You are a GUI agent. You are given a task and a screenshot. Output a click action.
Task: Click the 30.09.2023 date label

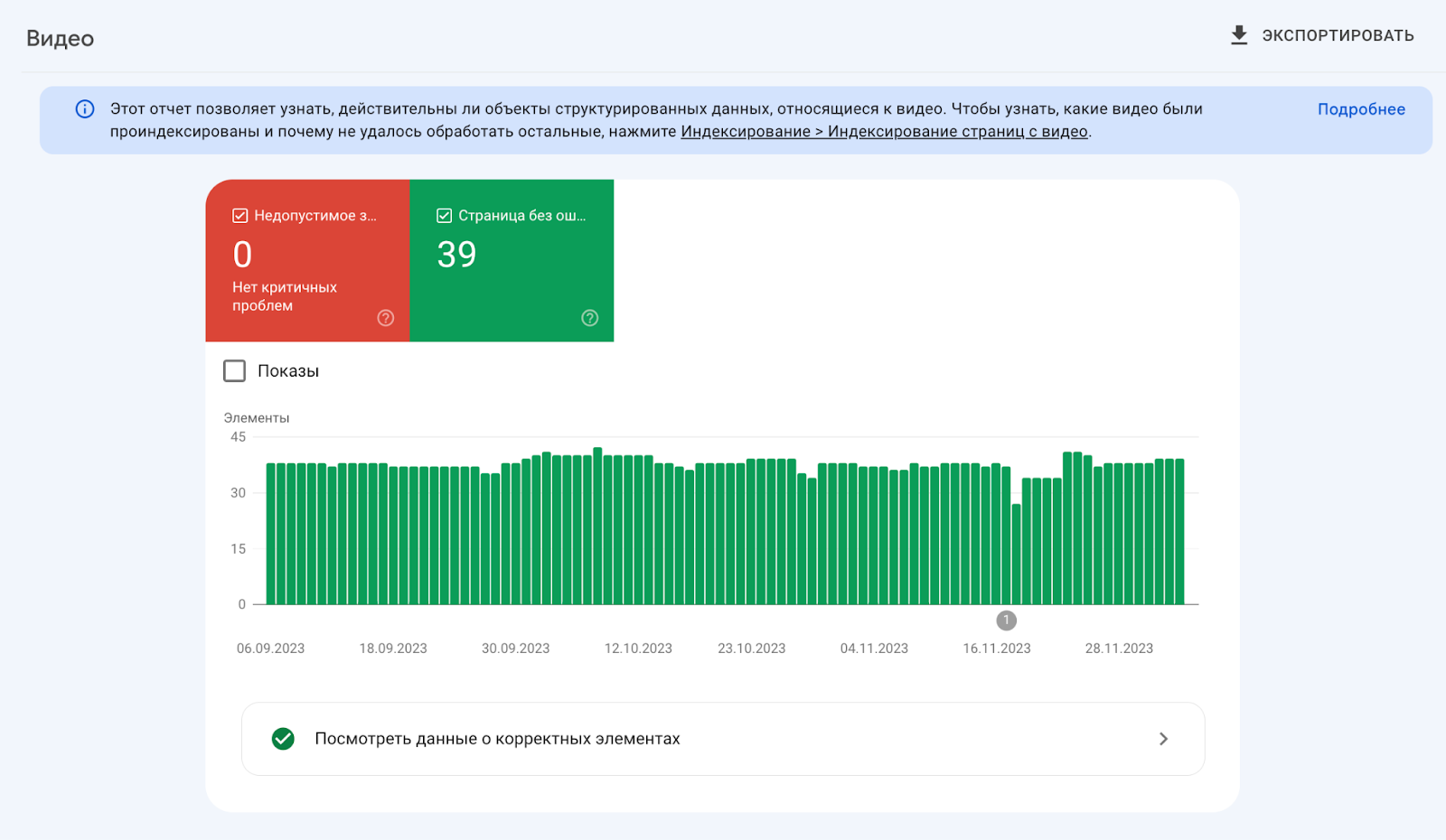coord(516,649)
